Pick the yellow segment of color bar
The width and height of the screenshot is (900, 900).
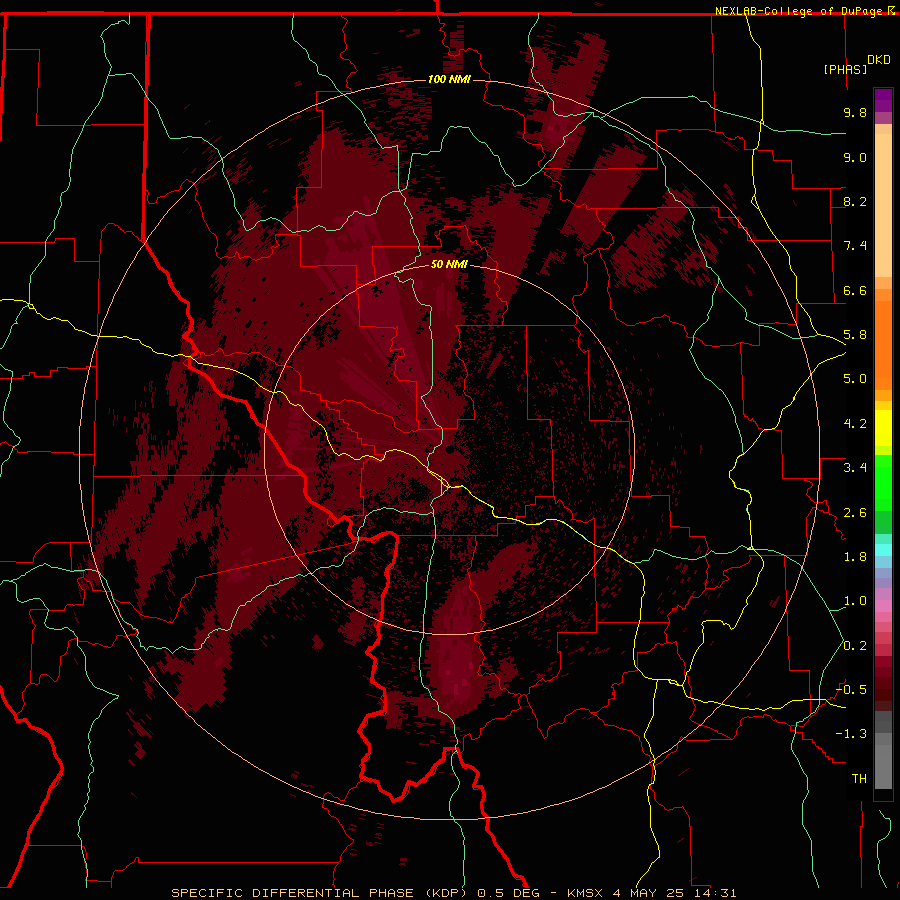click(x=883, y=428)
